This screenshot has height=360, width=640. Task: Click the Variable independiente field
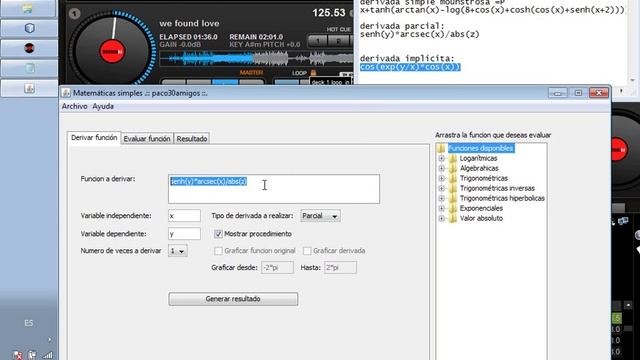pyautogui.click(x=184, y=216)
